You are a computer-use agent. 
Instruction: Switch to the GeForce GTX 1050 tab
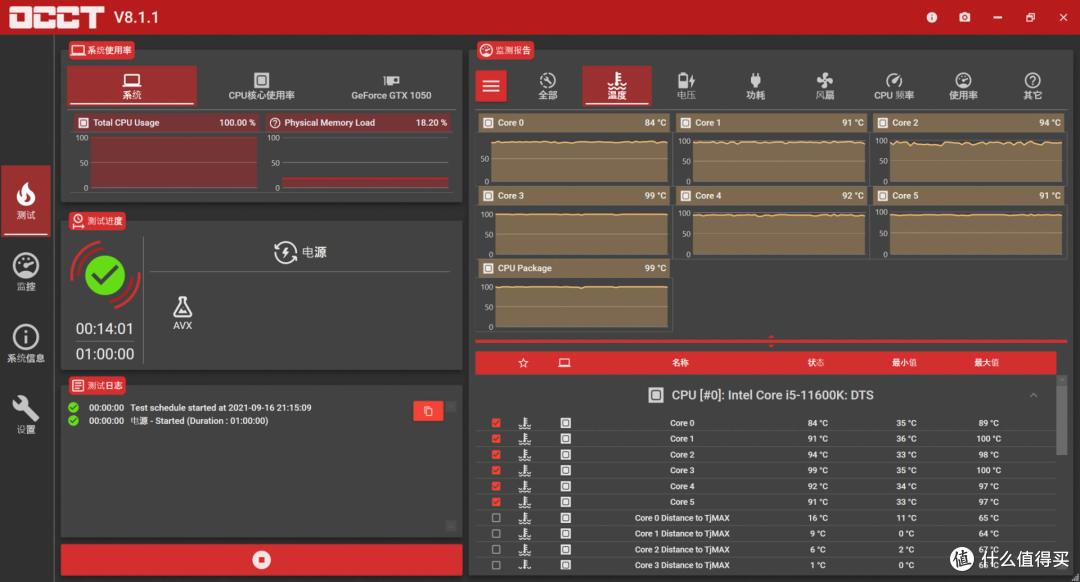(391, 86)
